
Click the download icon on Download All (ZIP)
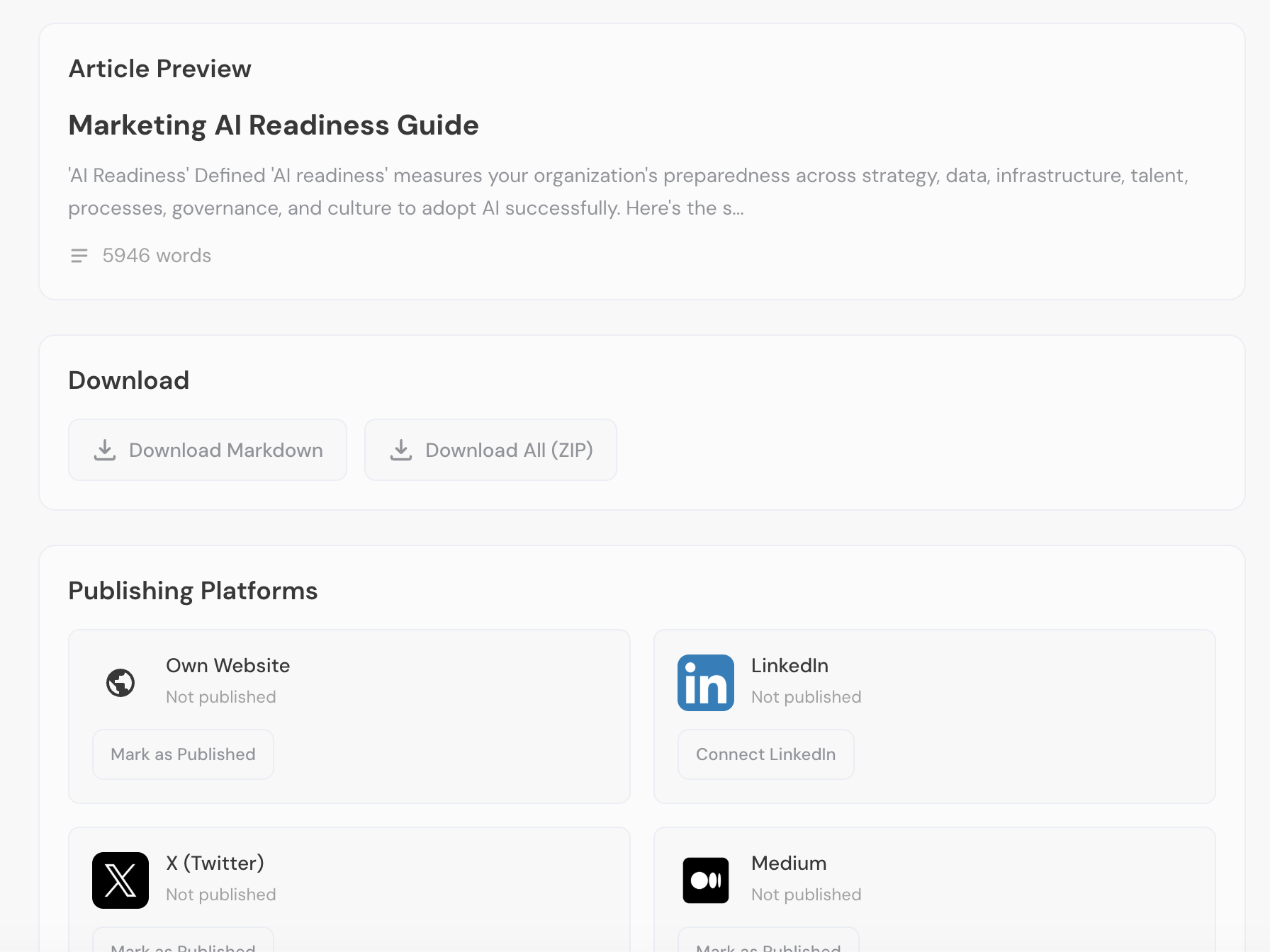pos(401,450)
